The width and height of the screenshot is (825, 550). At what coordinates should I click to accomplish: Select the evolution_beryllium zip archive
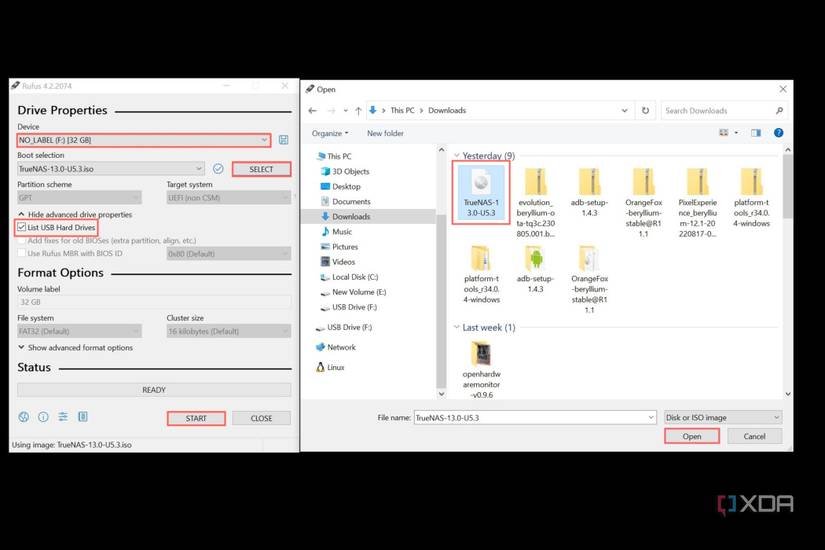536,202
